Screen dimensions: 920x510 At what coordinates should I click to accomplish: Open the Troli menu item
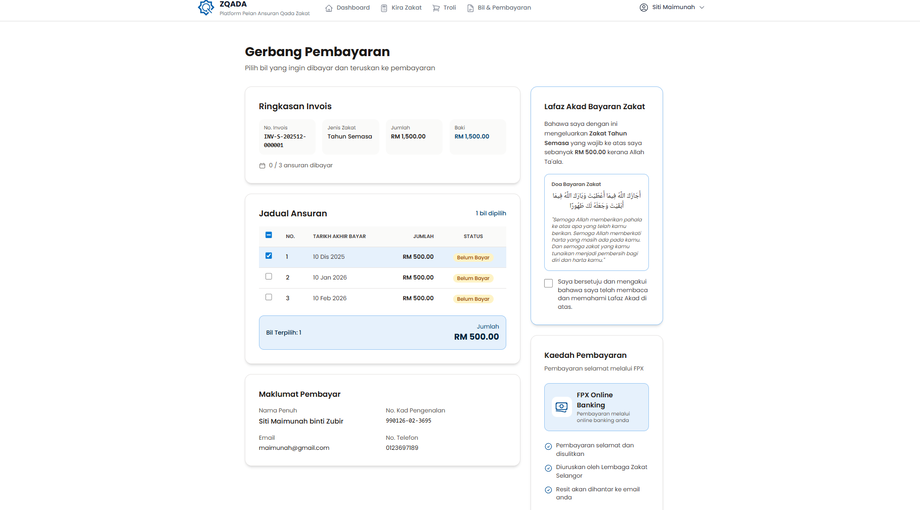pyautogui.click(x=444, y=8)
